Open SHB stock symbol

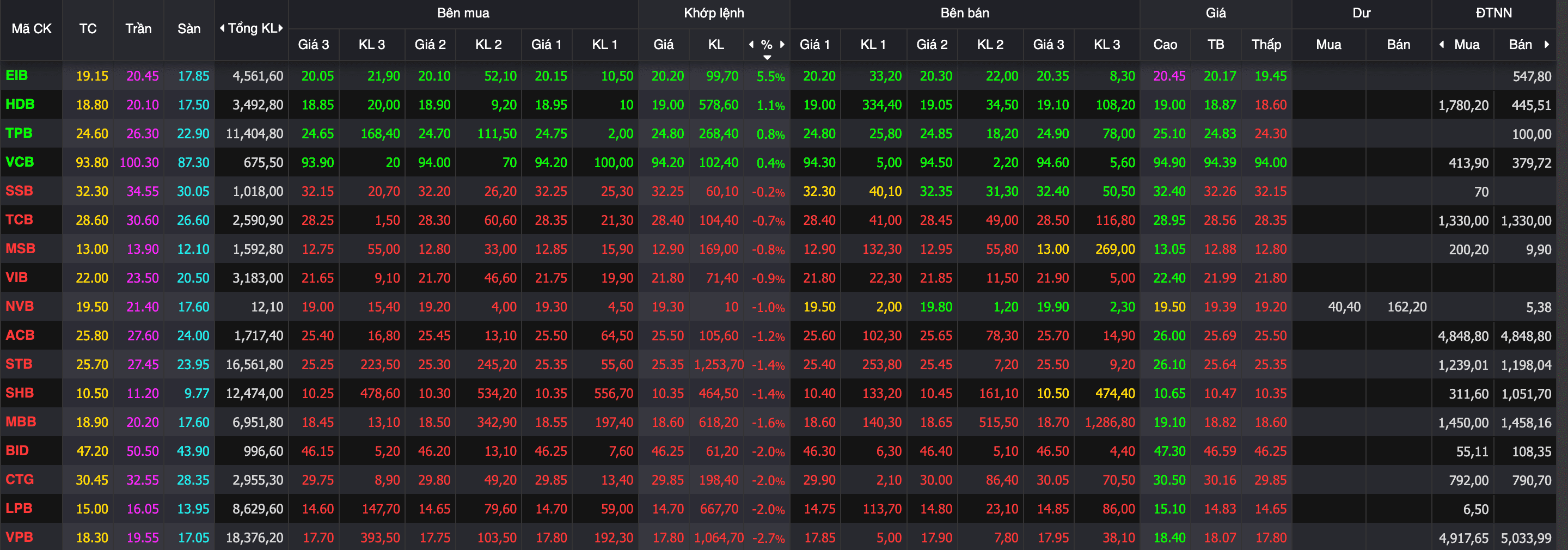point(20,393)
